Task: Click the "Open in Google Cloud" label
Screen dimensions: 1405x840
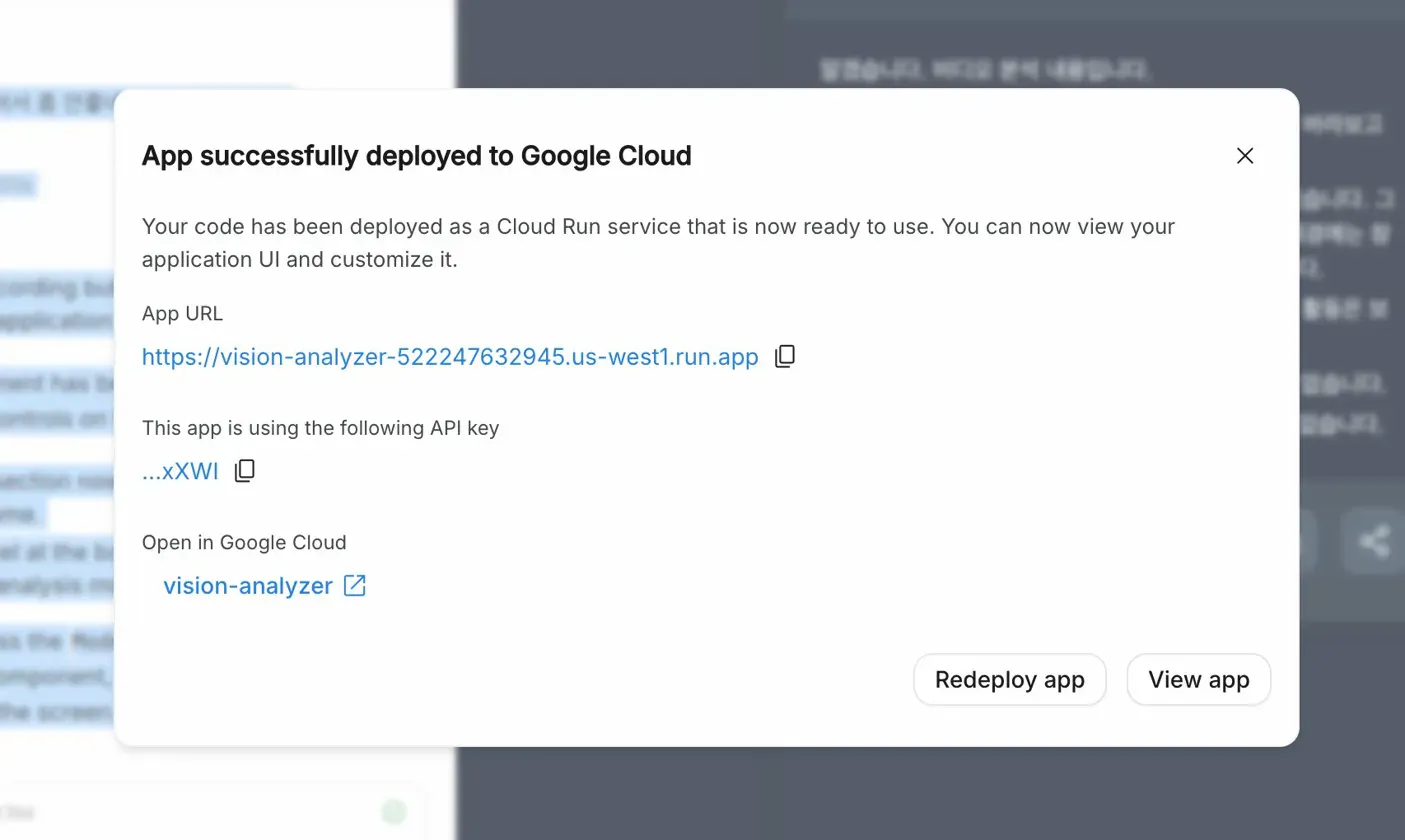Action: pos(244,543)
